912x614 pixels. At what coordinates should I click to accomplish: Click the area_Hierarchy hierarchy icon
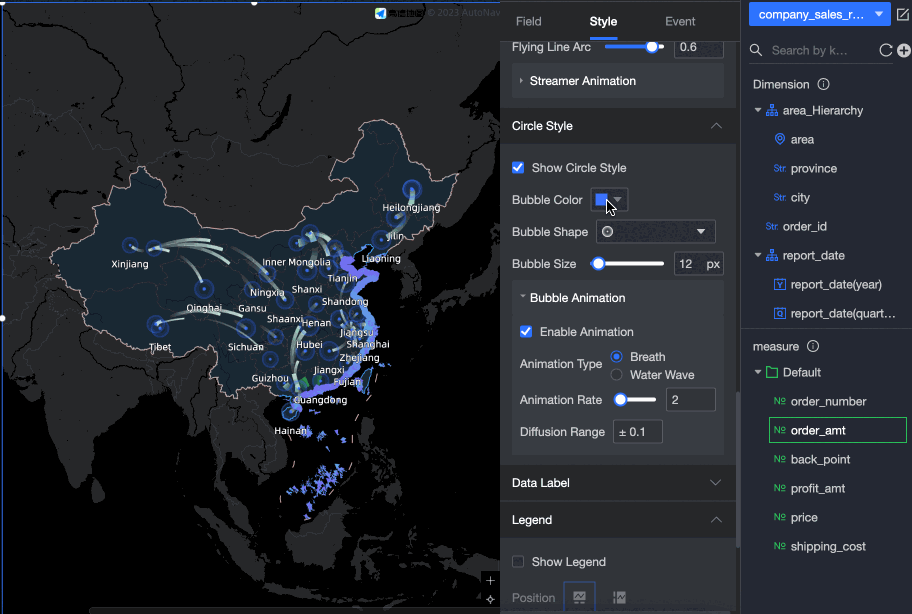coord(772,110)
